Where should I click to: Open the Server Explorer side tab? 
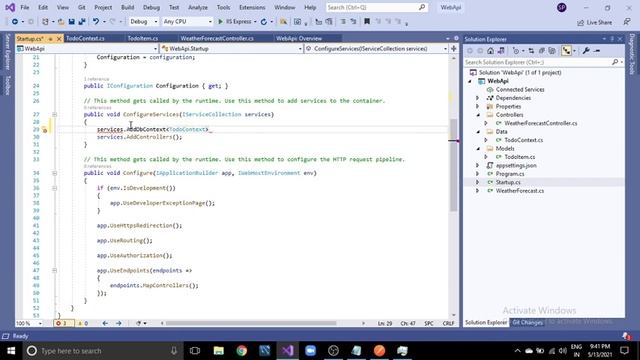click(7, 51)
